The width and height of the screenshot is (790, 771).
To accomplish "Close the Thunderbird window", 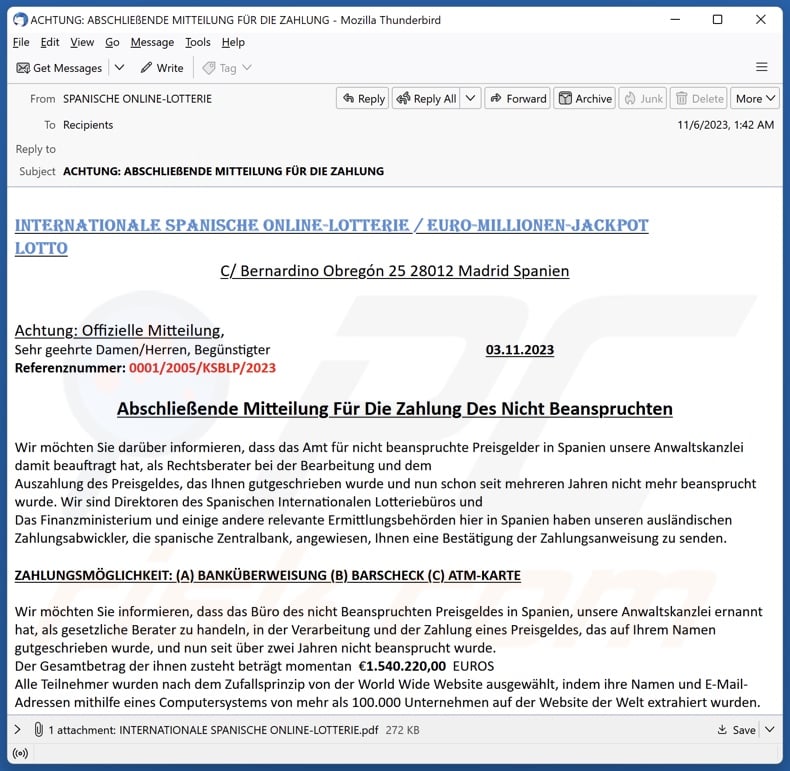I will (761, 20).
